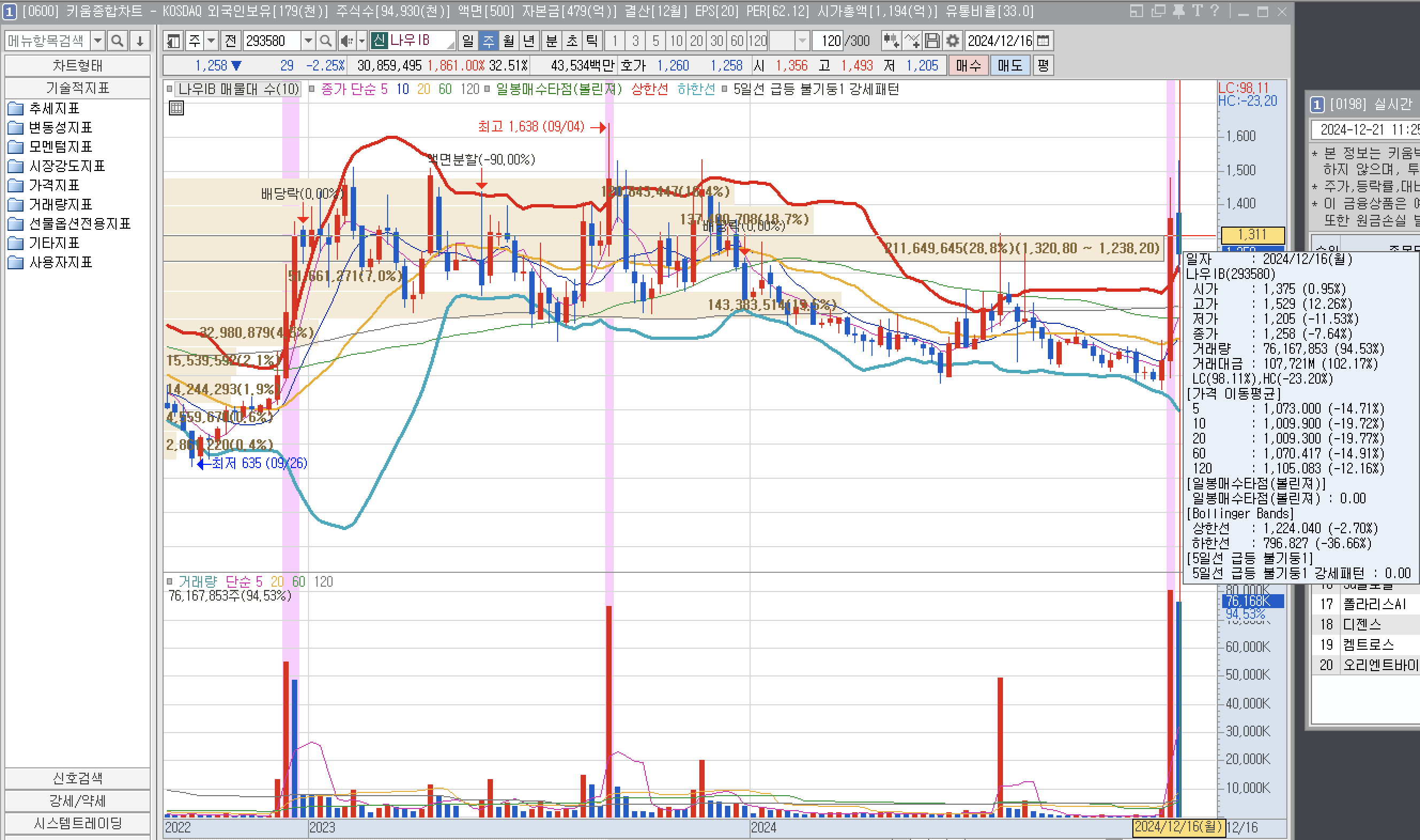Click the 매도 sell button
The height and width of the screenshot is (840, 1420).
coord(1009,66)
